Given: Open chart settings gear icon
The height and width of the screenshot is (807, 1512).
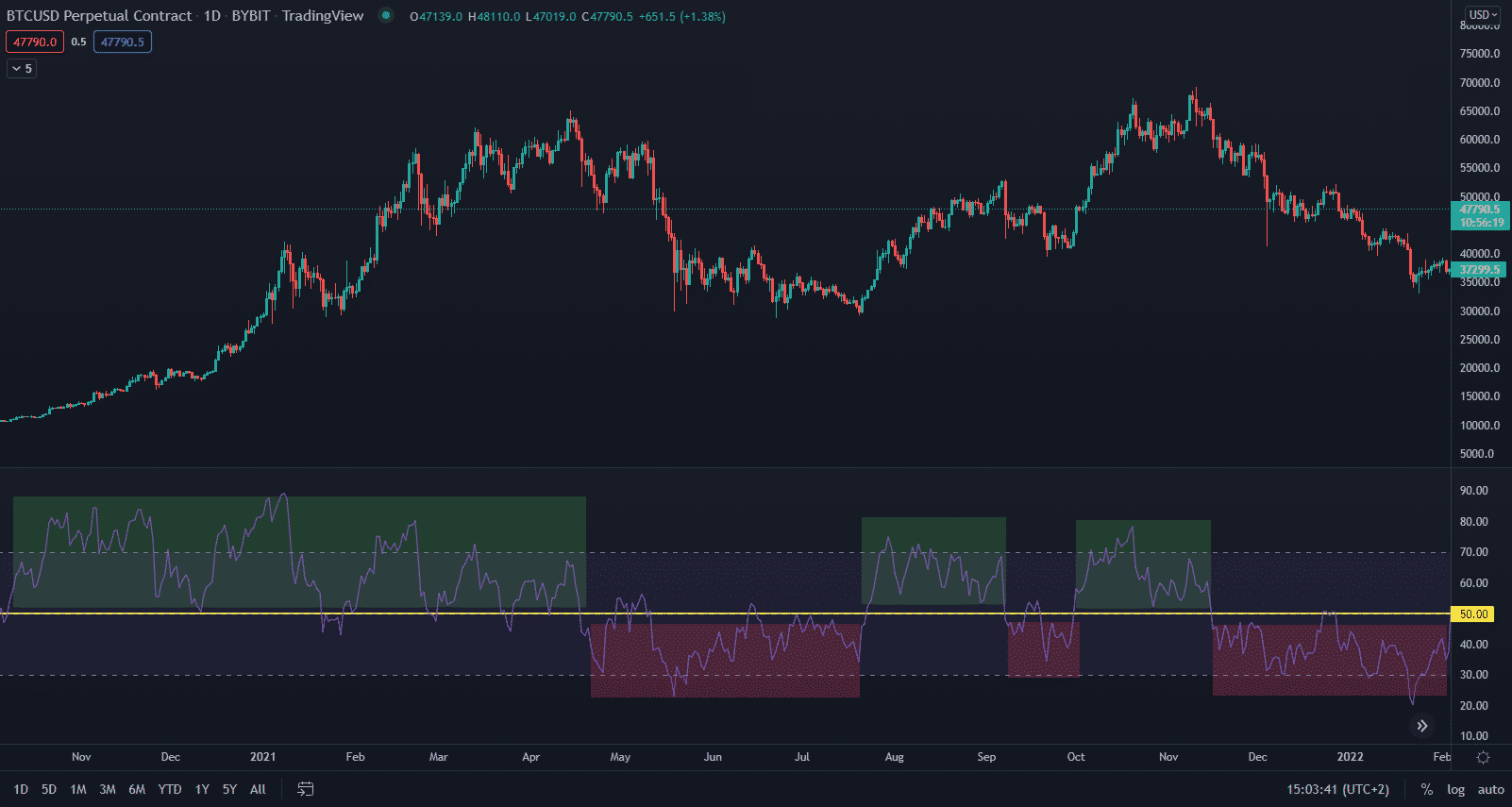Looking at the screenshot, I should pos(1483,757).
